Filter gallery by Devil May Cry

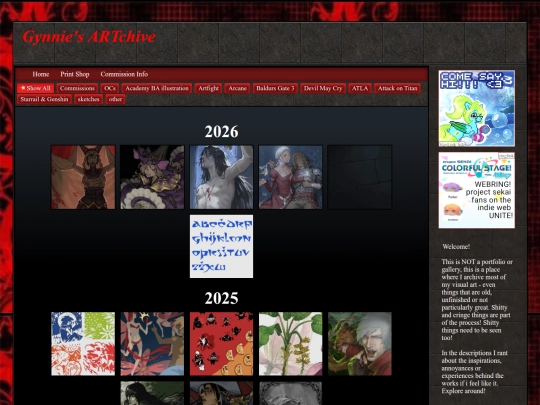[323, 88]
